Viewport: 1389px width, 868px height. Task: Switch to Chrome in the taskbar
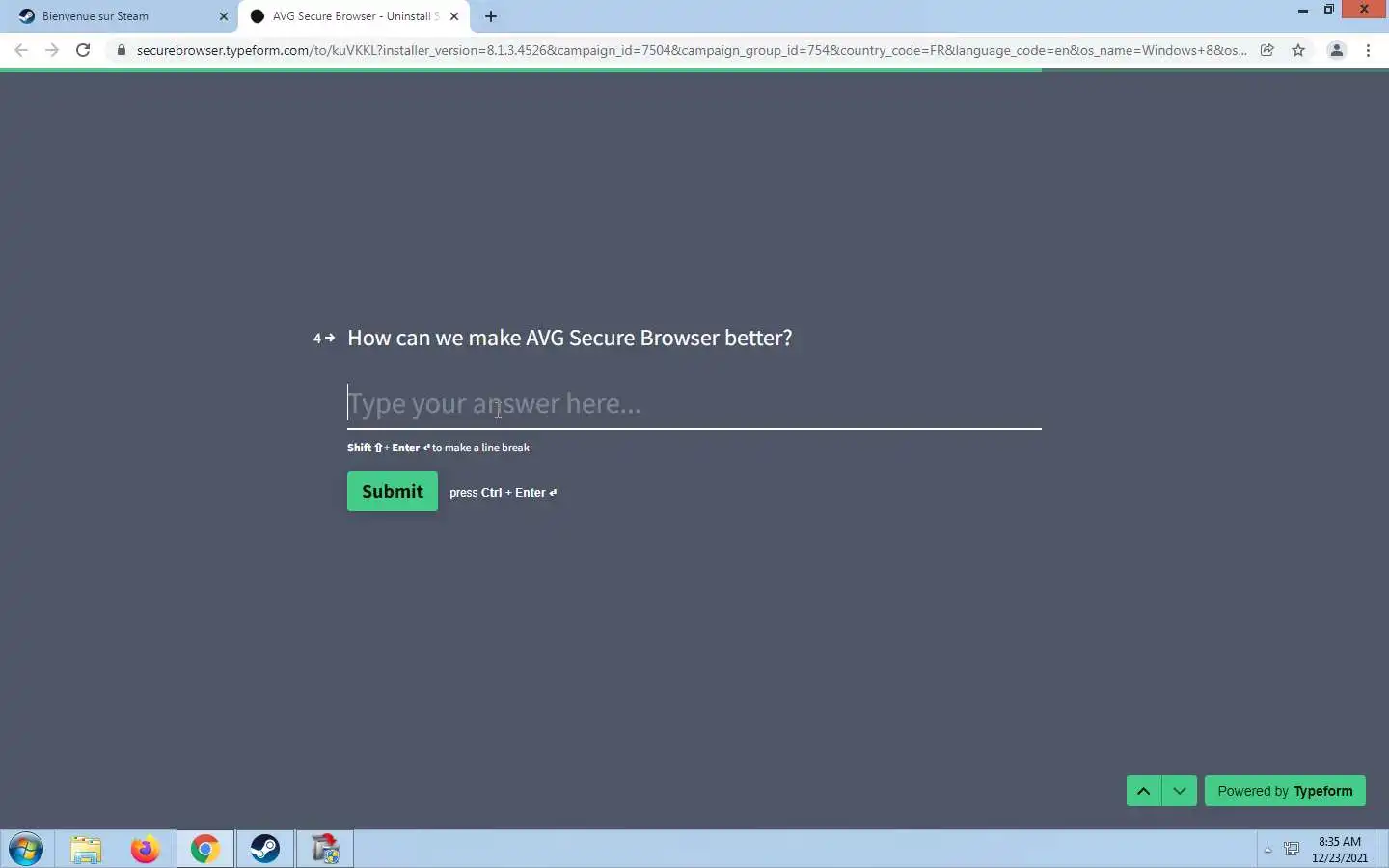[x=205, y=850]
